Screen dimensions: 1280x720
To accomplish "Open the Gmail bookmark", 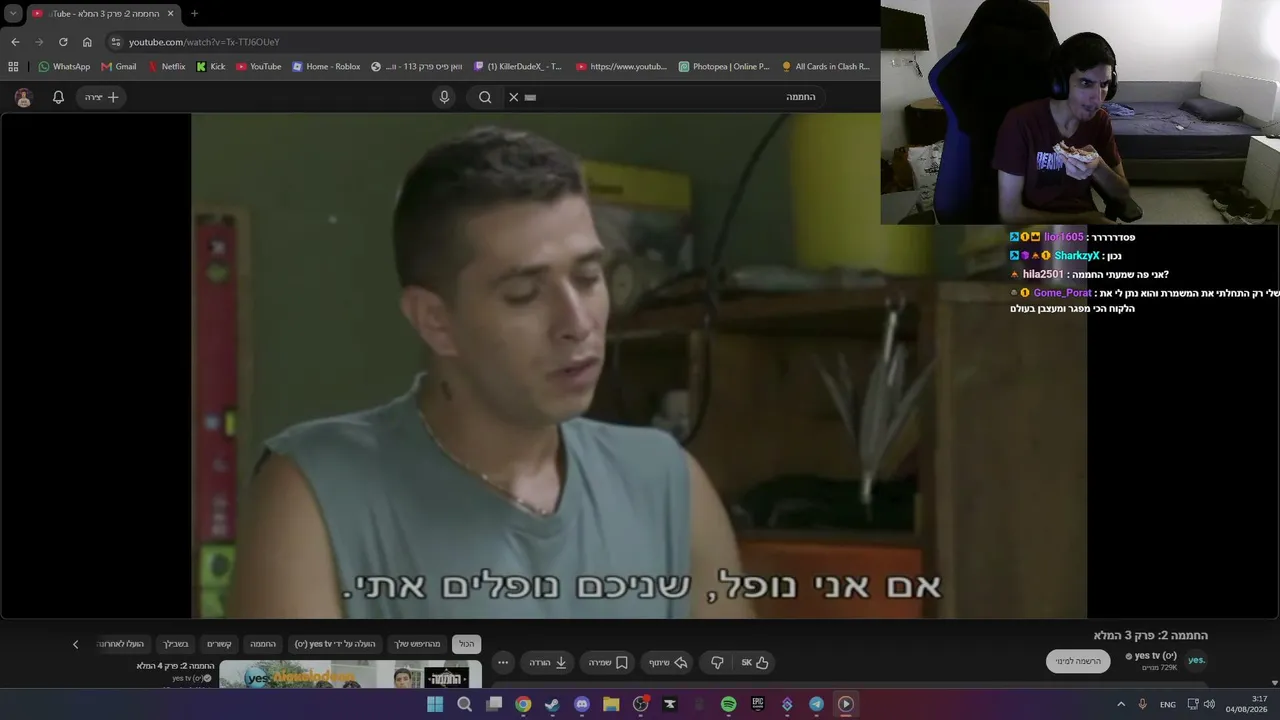I will pos(119,67).
